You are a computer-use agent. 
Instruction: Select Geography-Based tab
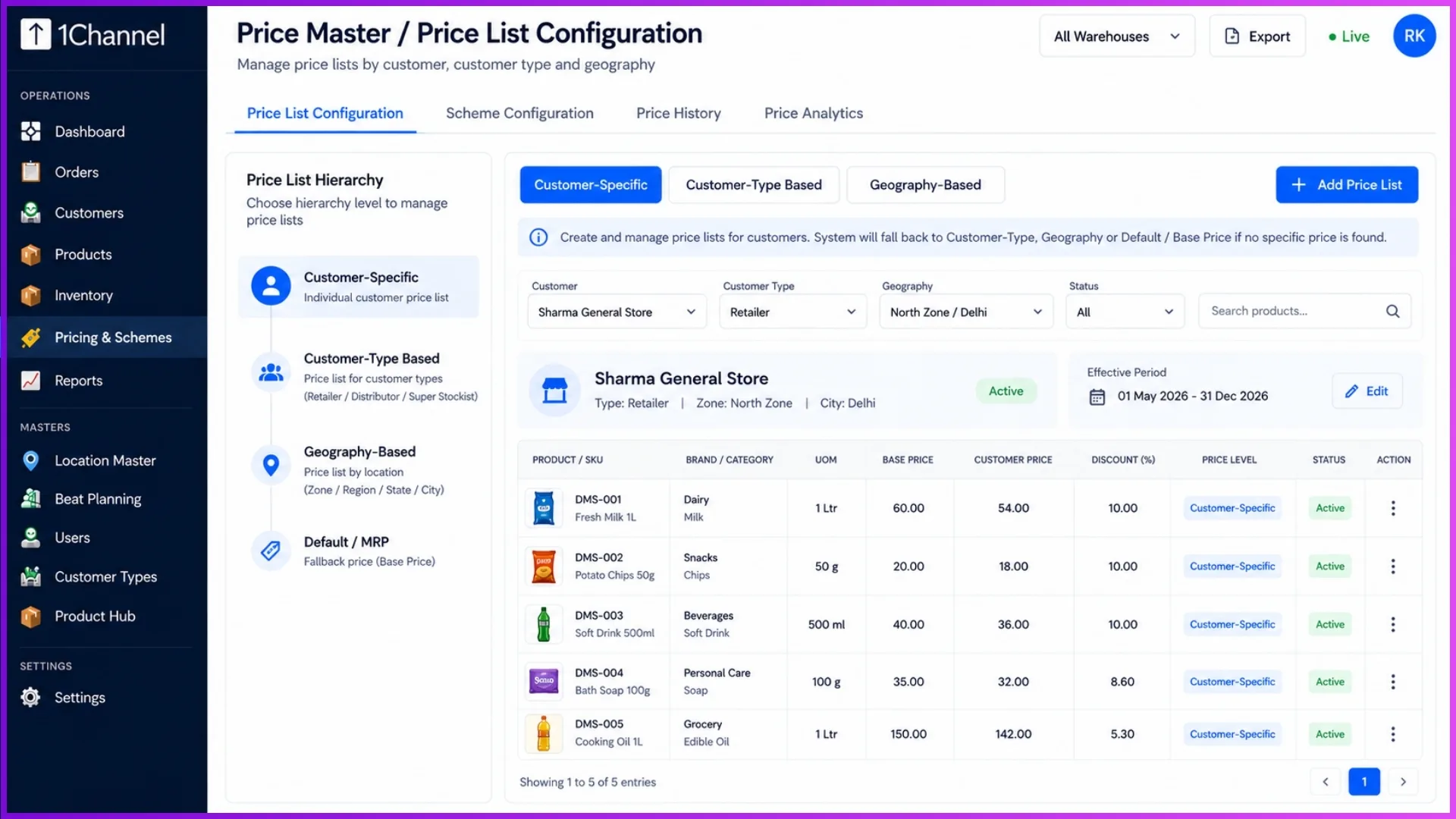pos(925,185)
